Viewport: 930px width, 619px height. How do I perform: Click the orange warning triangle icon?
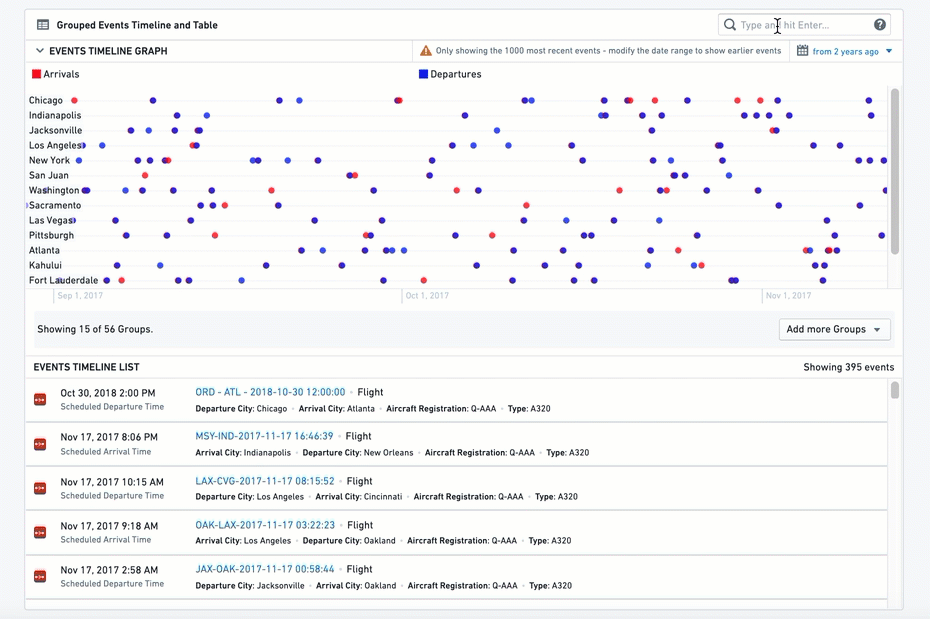[x=426, y=51]
